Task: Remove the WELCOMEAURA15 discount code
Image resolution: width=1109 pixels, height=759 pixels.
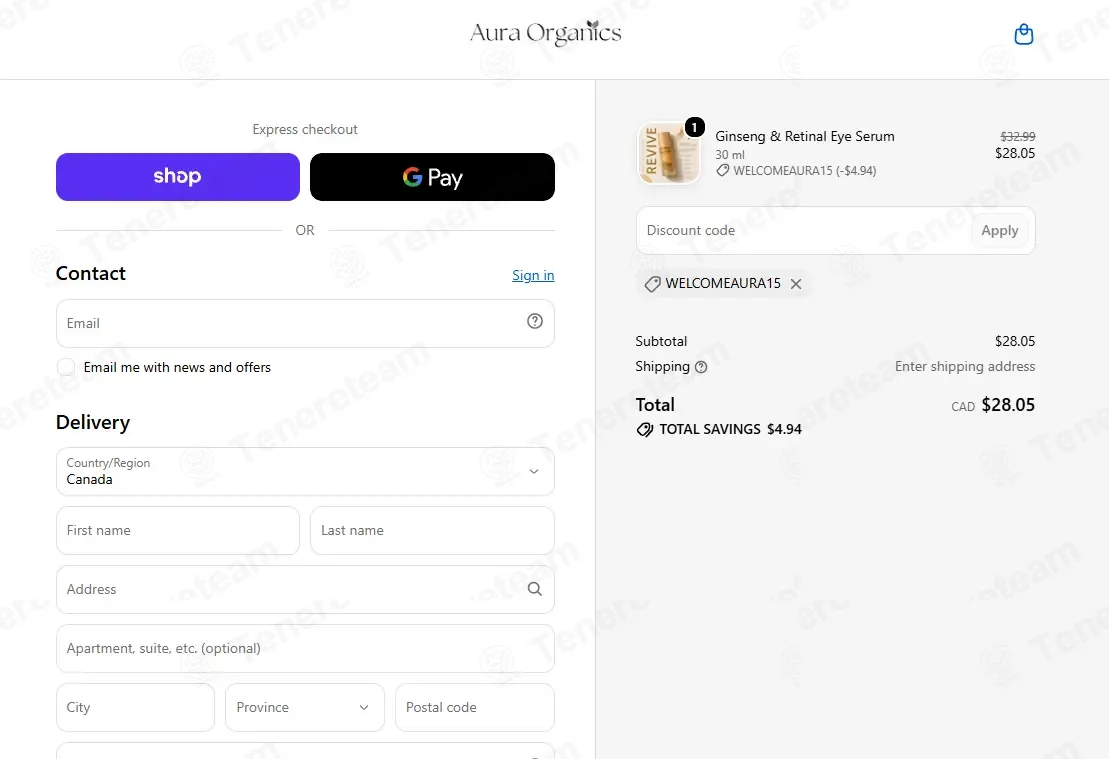Action: point(796,284)
